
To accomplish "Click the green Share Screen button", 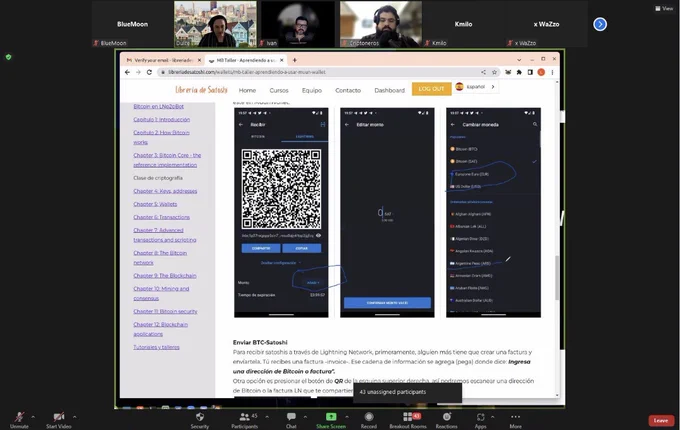I will coord(331,420).
